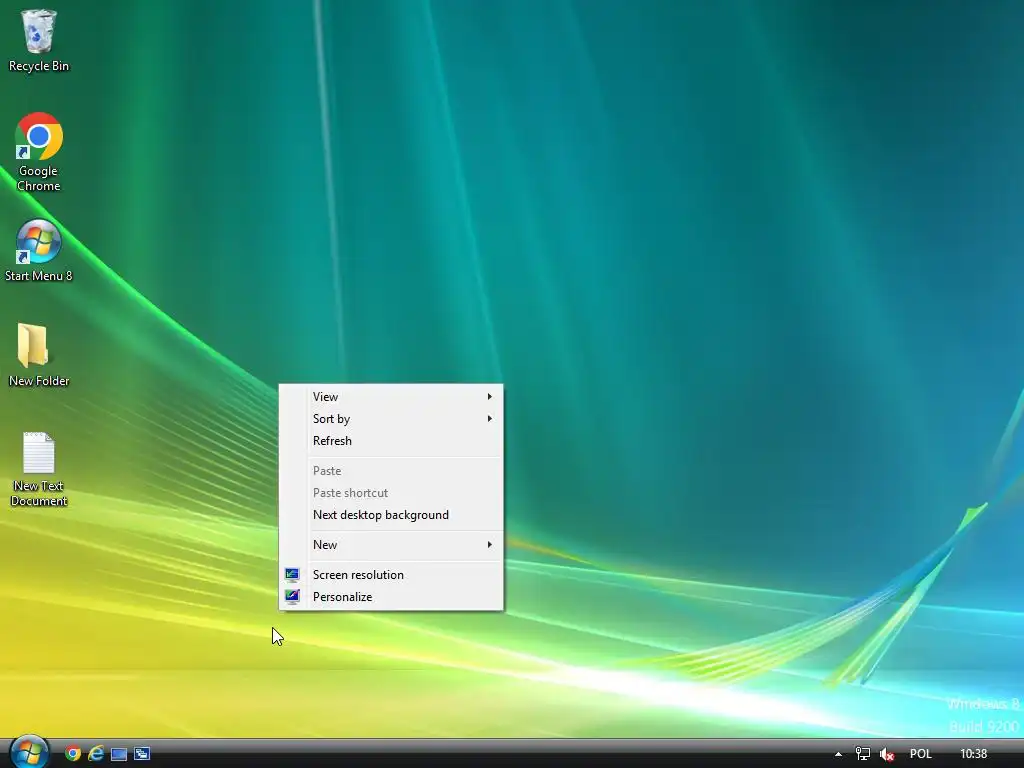Select the Start Menu 8 desktop shortcut

(39, 250)
